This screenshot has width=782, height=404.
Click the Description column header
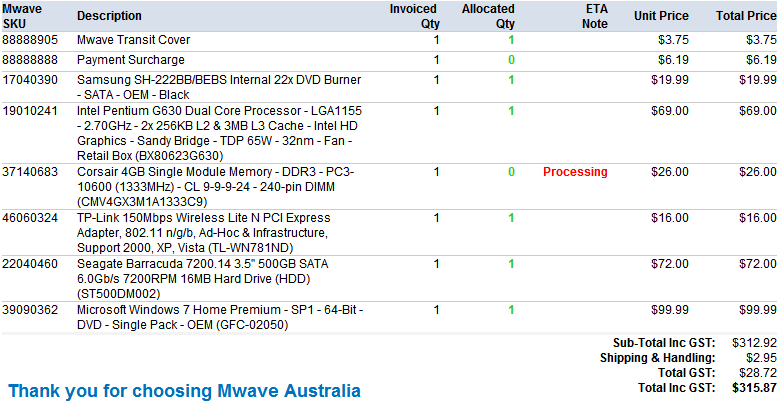pos(109,16)
